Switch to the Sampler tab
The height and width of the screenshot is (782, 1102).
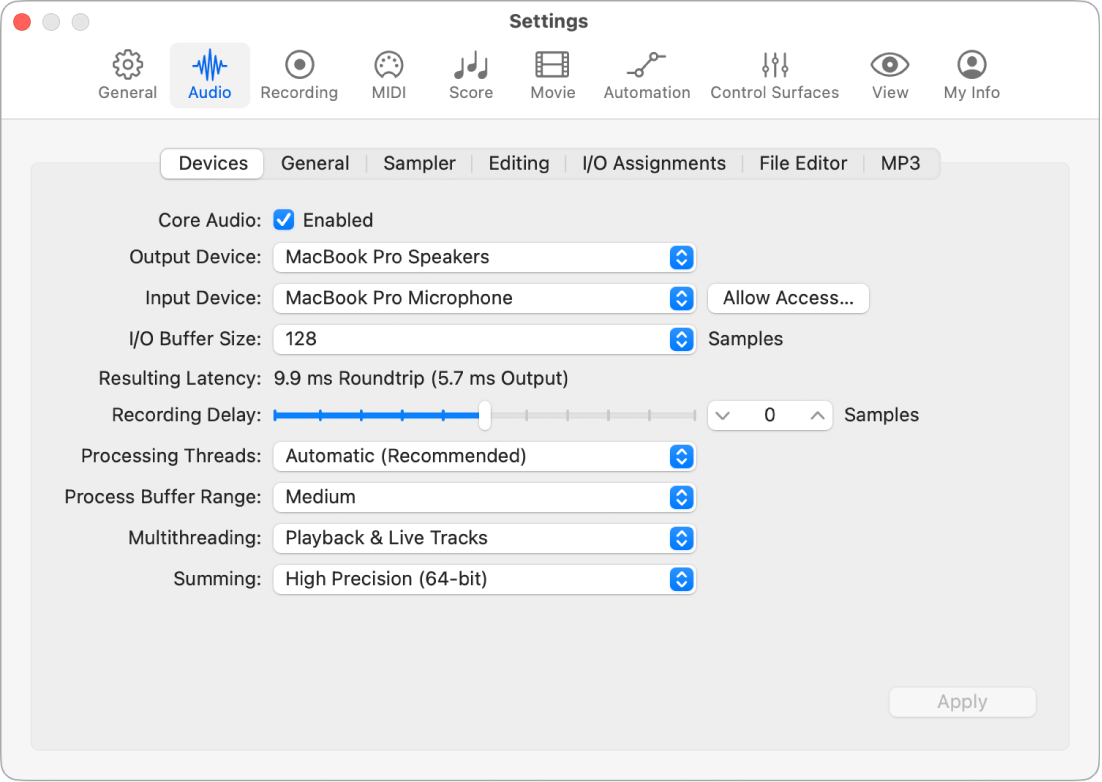pos(419,163)
